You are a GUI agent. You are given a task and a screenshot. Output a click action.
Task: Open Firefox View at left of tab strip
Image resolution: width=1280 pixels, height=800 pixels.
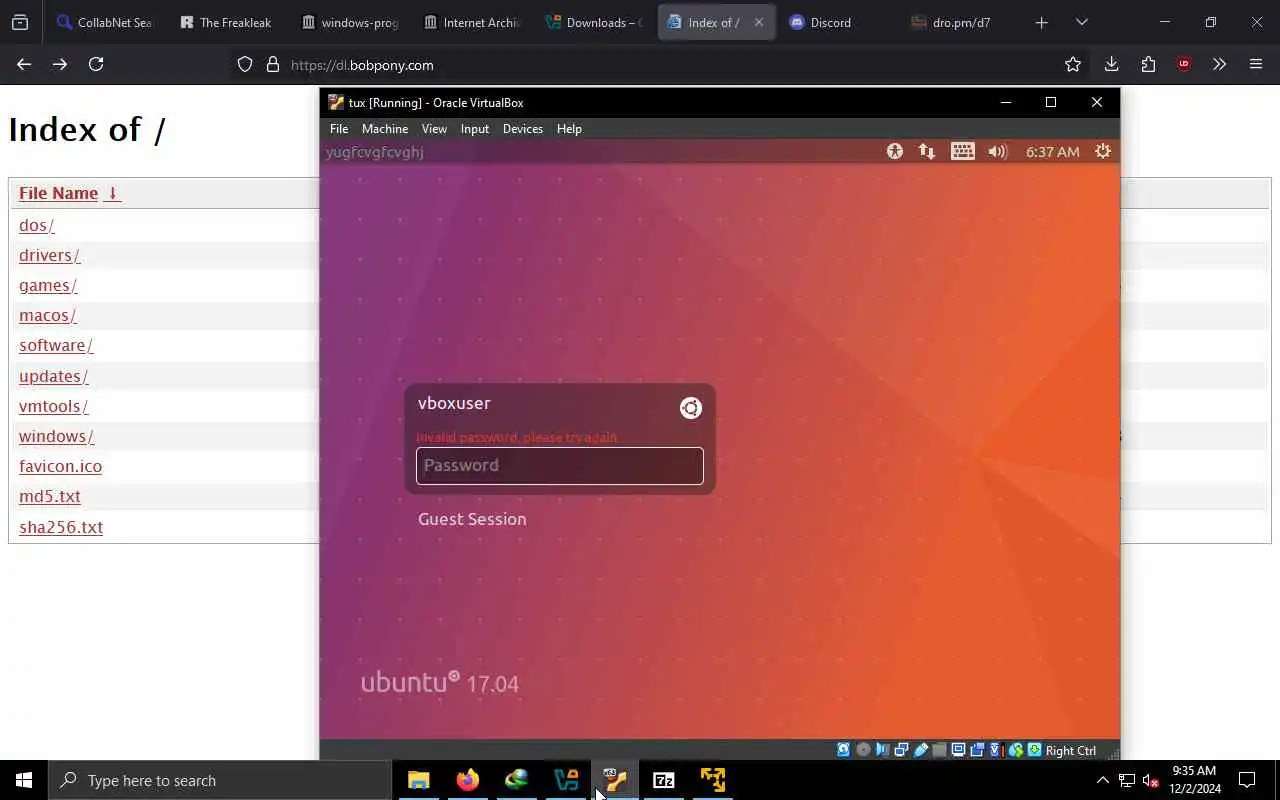(x=20, y=22)
